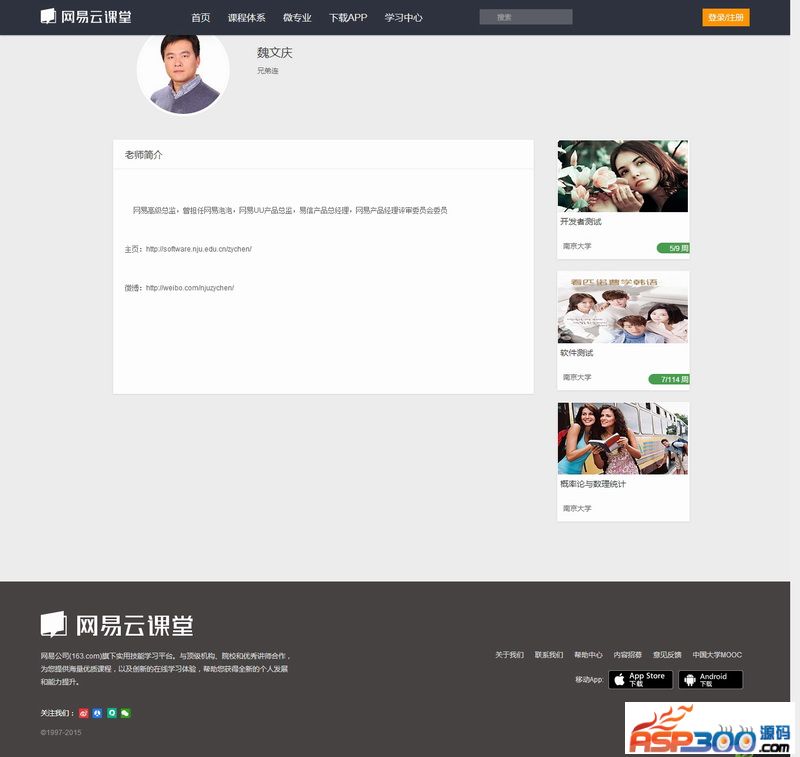This screenshot has height=757, width=800.
Task: Click the orange 登录/注册 button
Action: click(726, 17)
